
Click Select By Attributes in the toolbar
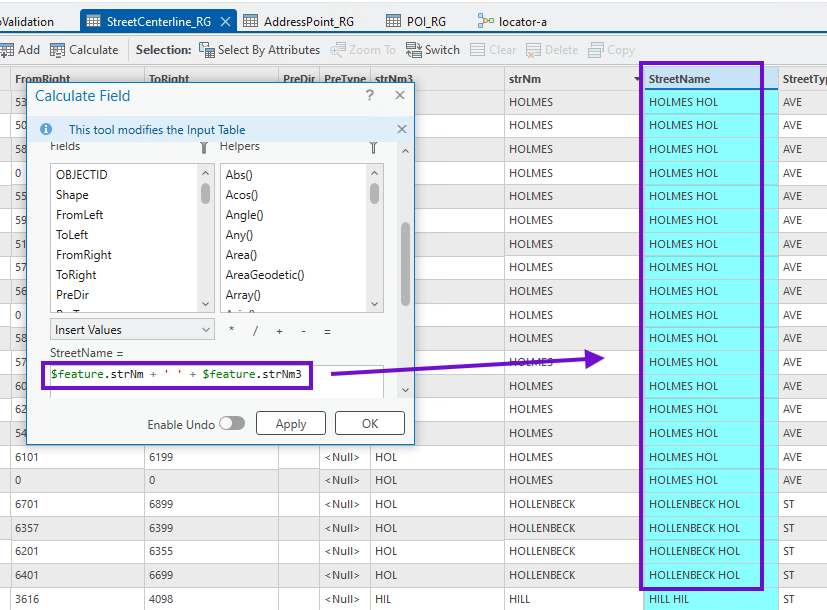pyautogui.click(x=259, y=49)
